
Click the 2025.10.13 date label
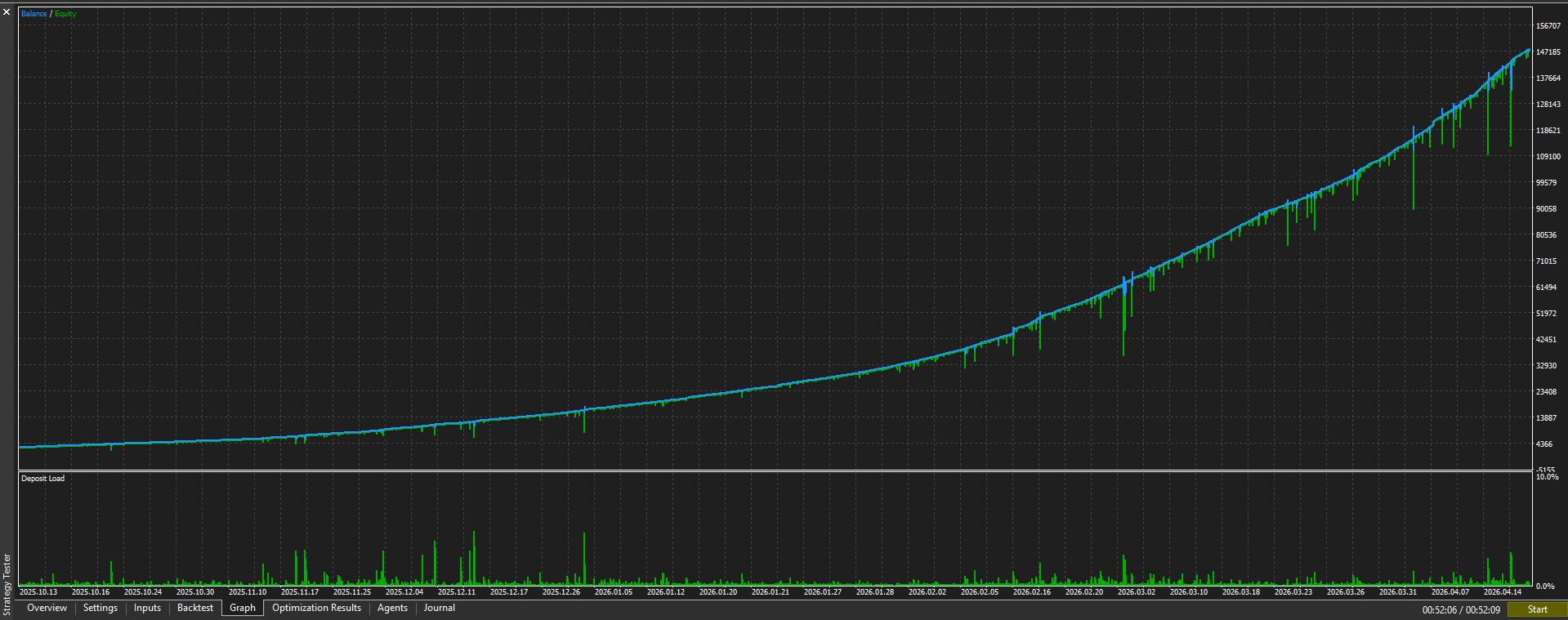(38, 592)
